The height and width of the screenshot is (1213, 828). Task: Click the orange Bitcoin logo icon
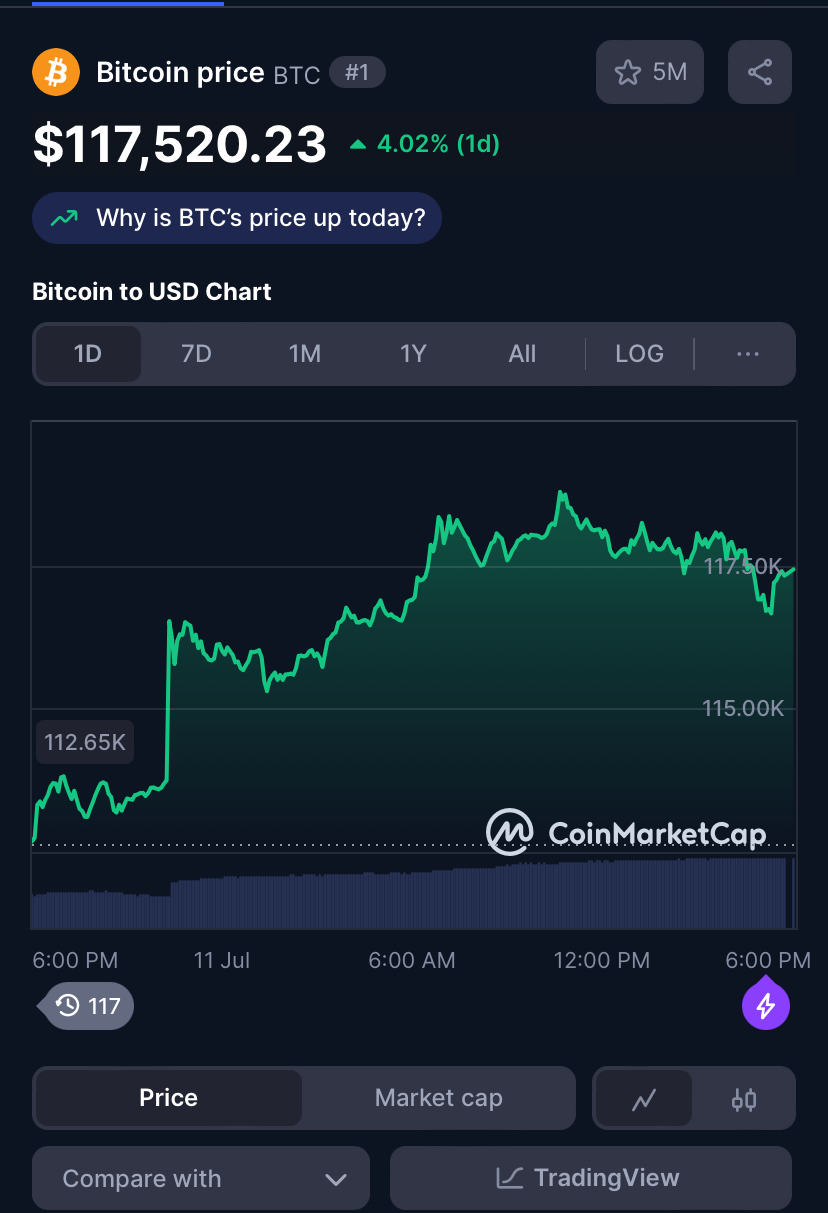click(x=56, y=72)
